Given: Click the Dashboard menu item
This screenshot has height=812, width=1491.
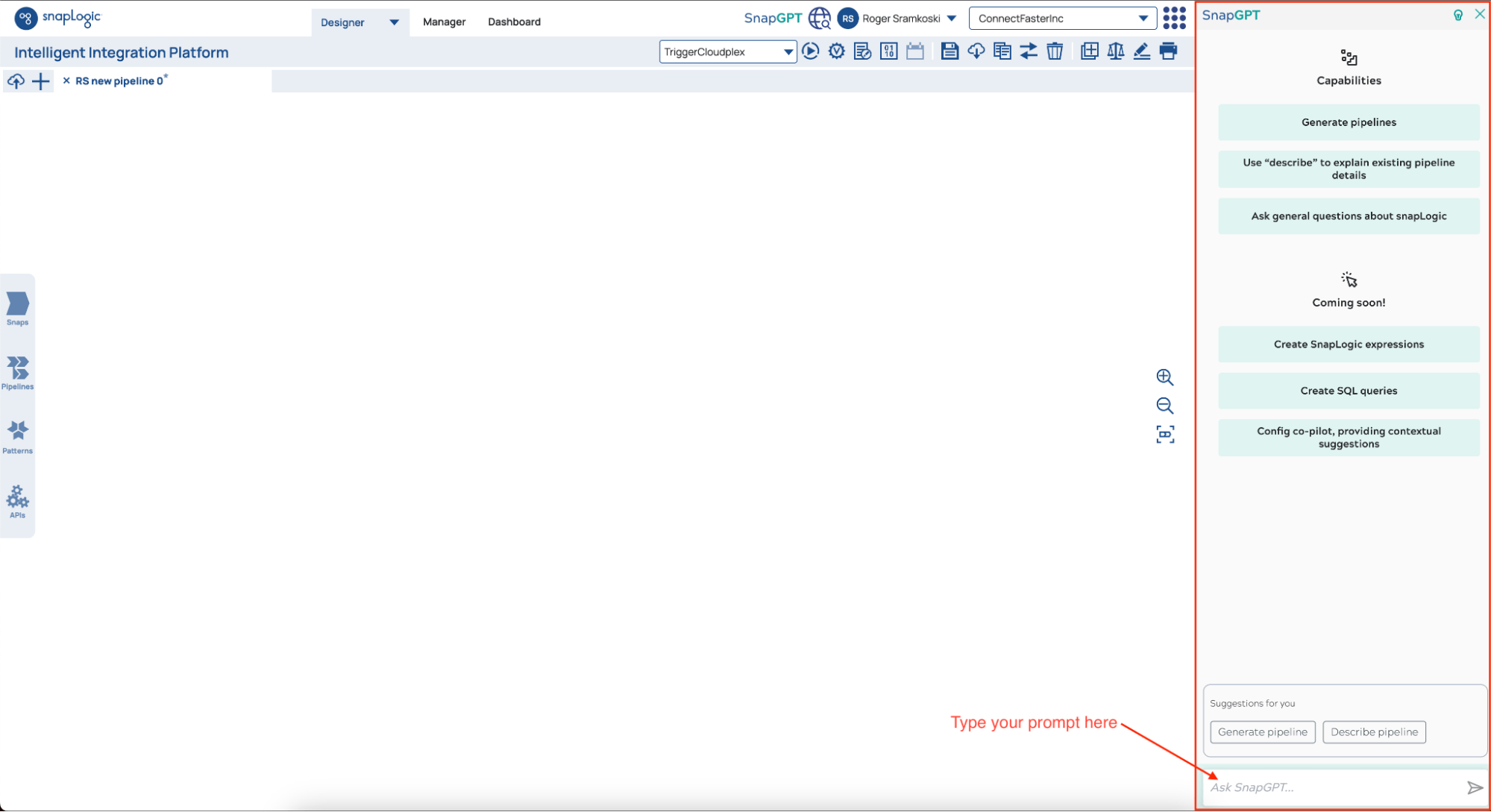Looking at the screenshot, I should click(x=513, y=20).
